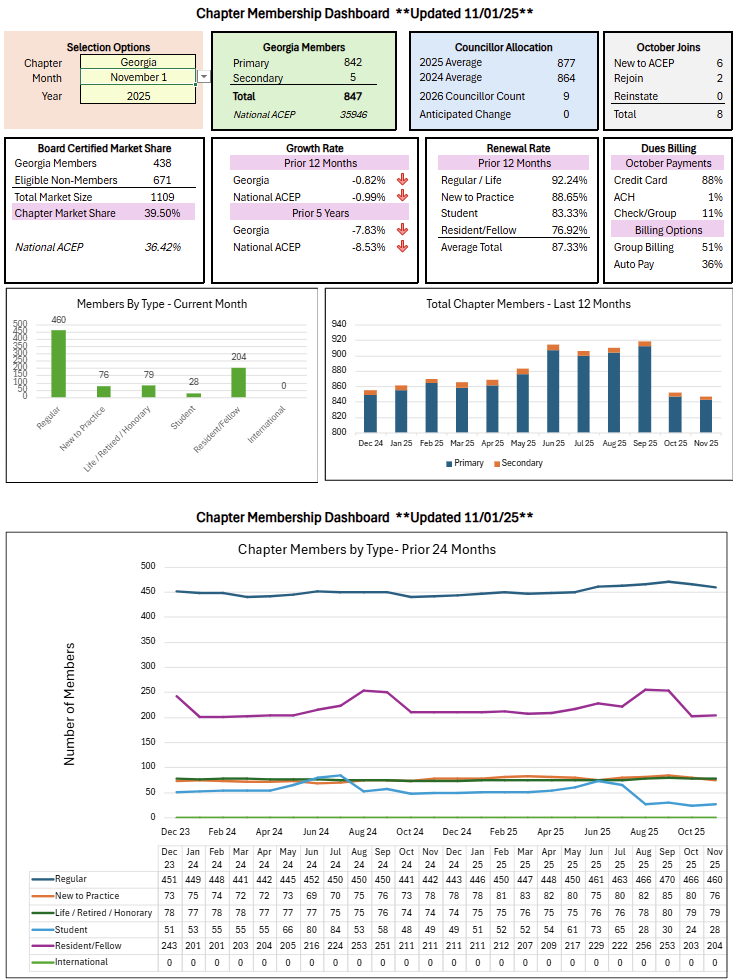736x980 pixels.
Task: Open the Month dropdown arrow next to November 1
Action: [x=204, y=77]
